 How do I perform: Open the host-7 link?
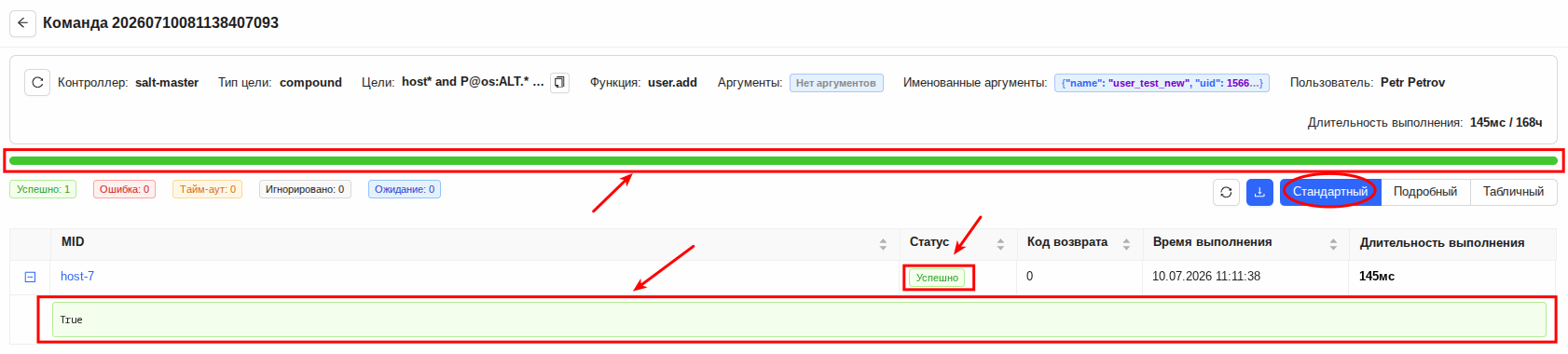(77, 277)
